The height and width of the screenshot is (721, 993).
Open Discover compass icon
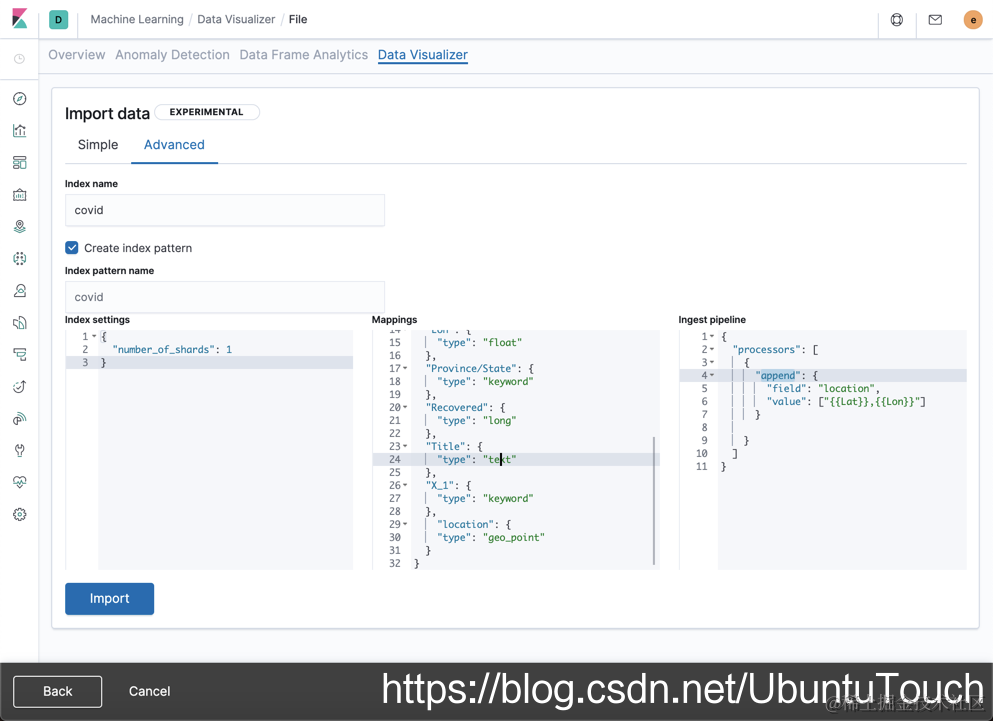click(20, 98)
